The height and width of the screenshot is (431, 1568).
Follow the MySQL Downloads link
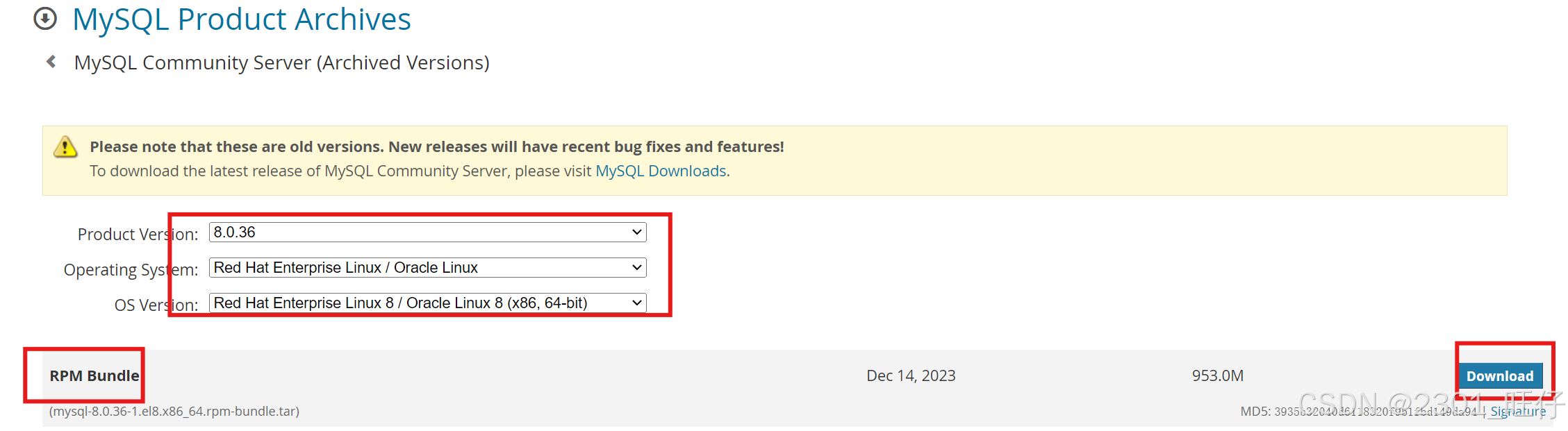coord(661,171)
